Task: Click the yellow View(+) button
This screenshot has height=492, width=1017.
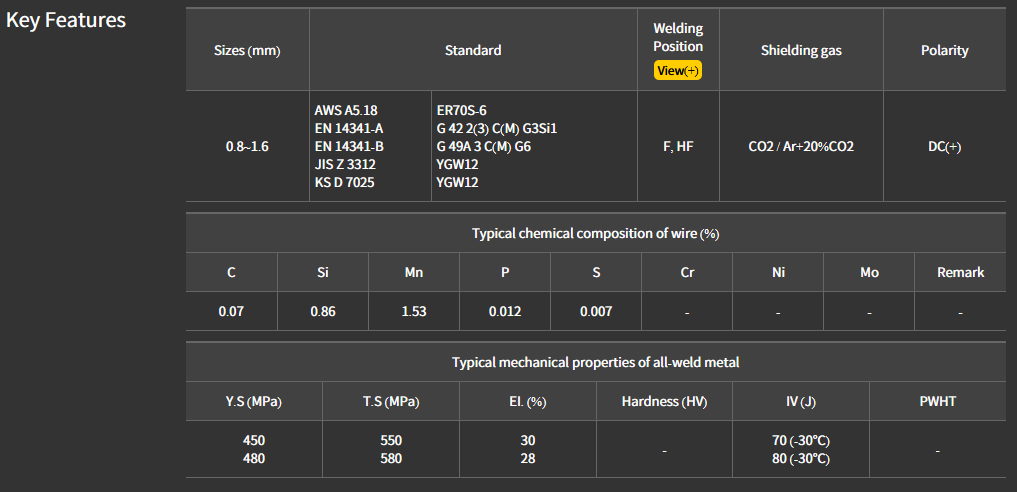Action: click(678, 71)
